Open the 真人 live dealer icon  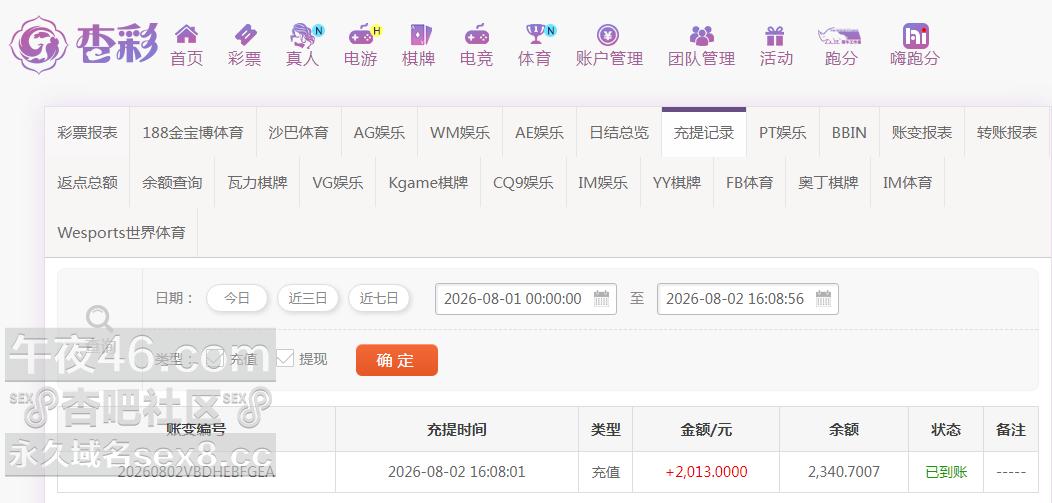(304, 34)
